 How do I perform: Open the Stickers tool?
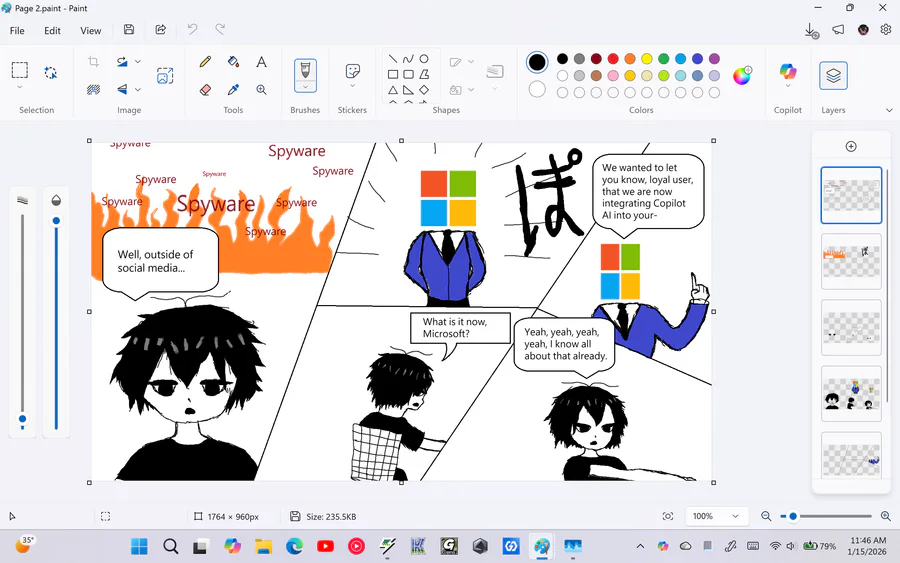click(352, 71)
